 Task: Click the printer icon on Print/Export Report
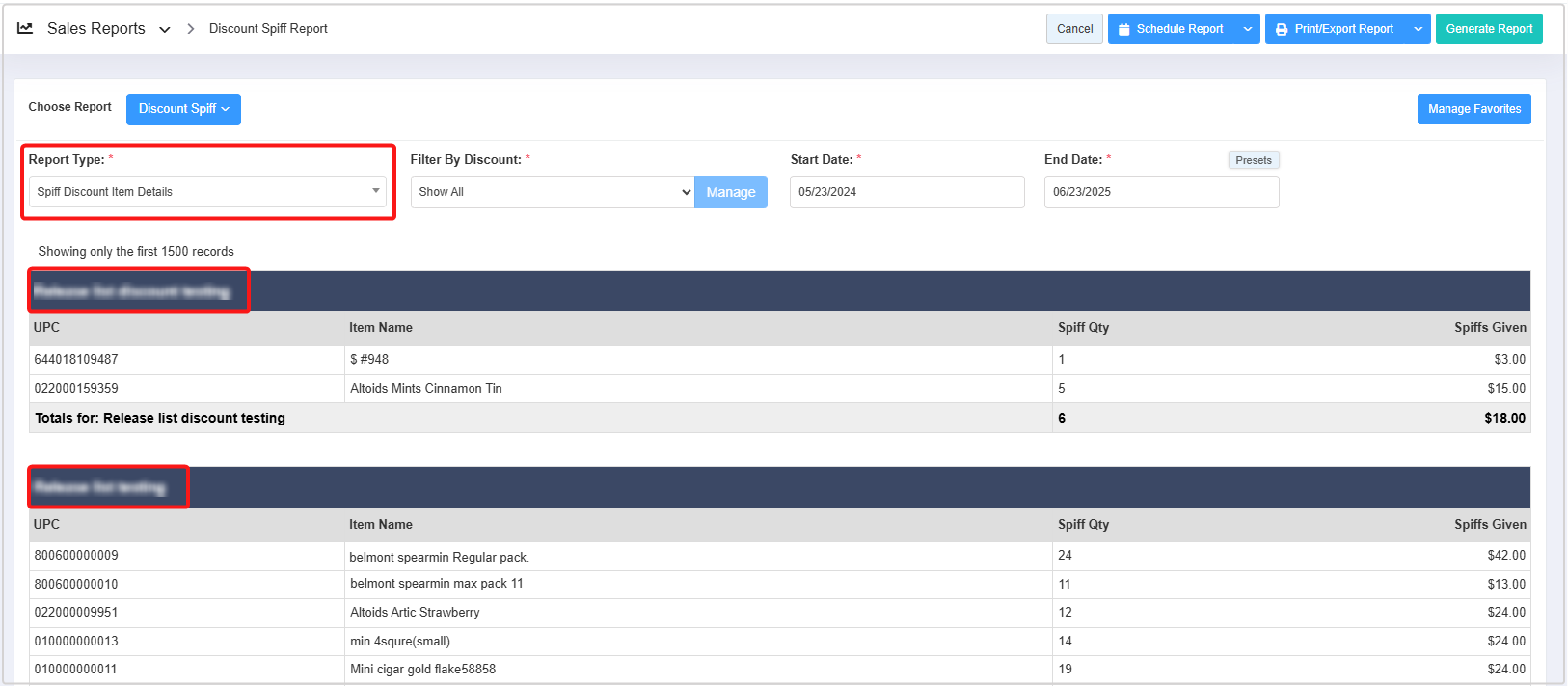coord(1282,30)
